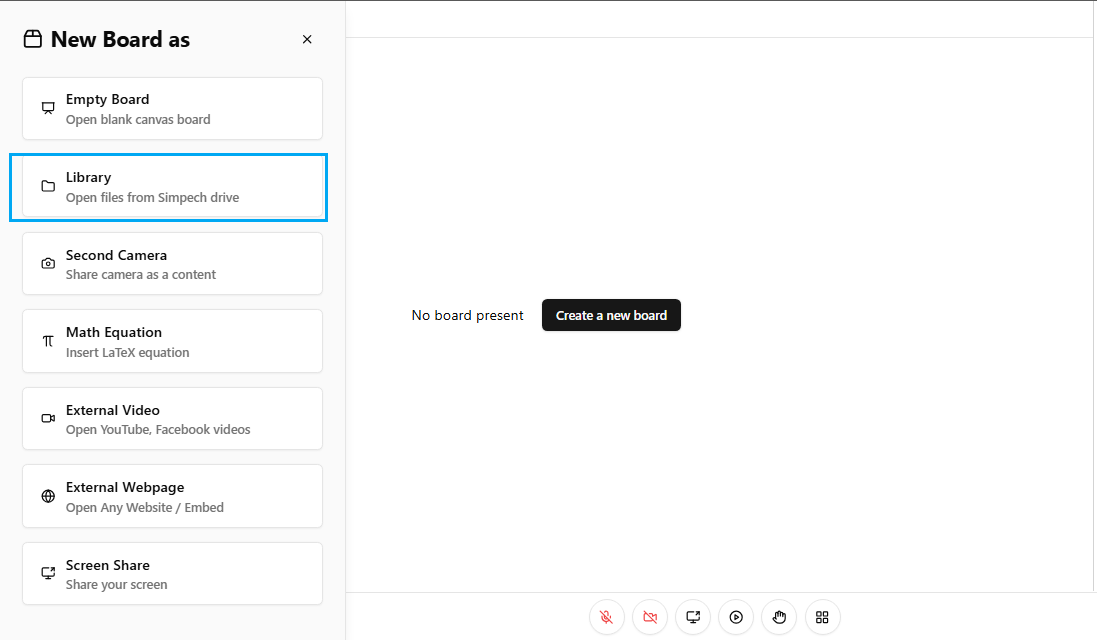This screenshot has width=1097, height=640.
Task: Select the Empty Board option
Action: [x=172, y=109]
